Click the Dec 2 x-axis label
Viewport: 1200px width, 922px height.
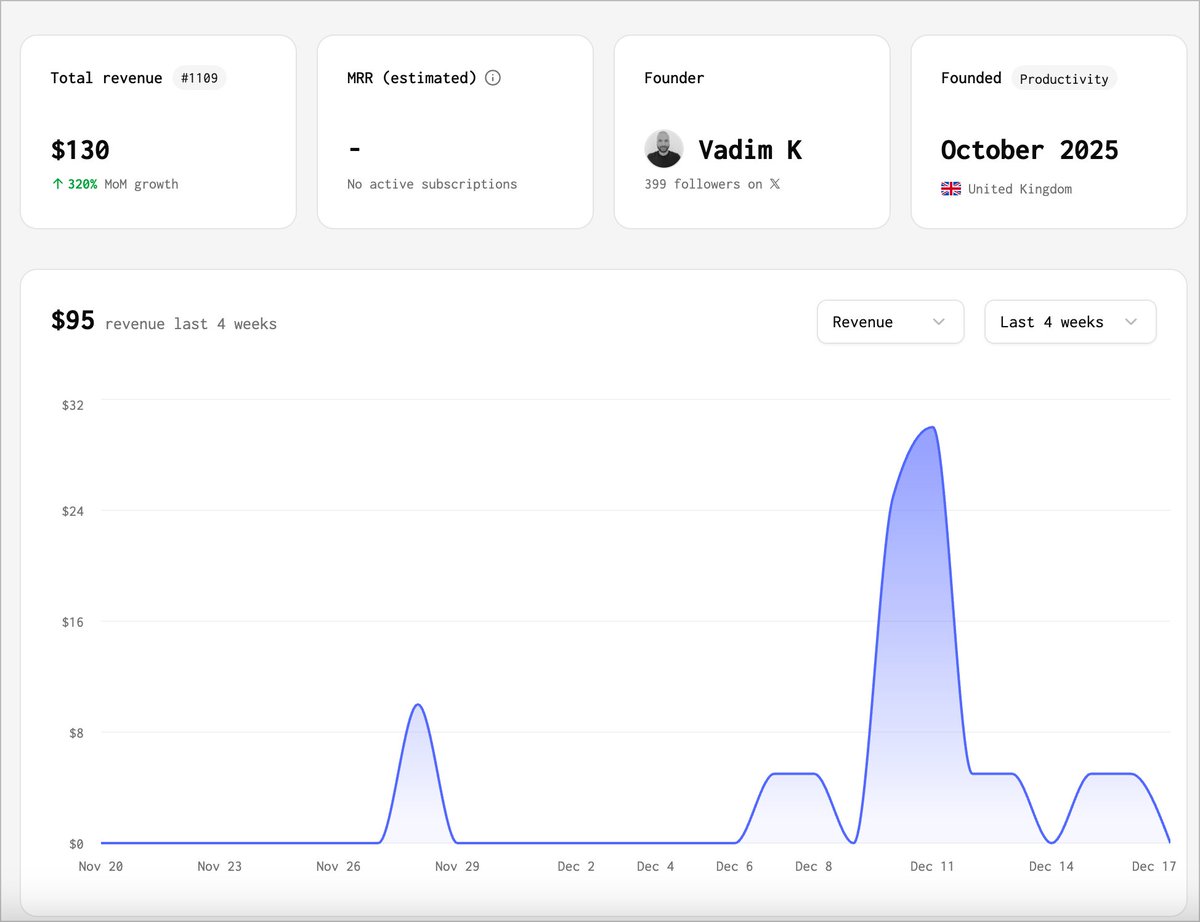click(576, 867)
